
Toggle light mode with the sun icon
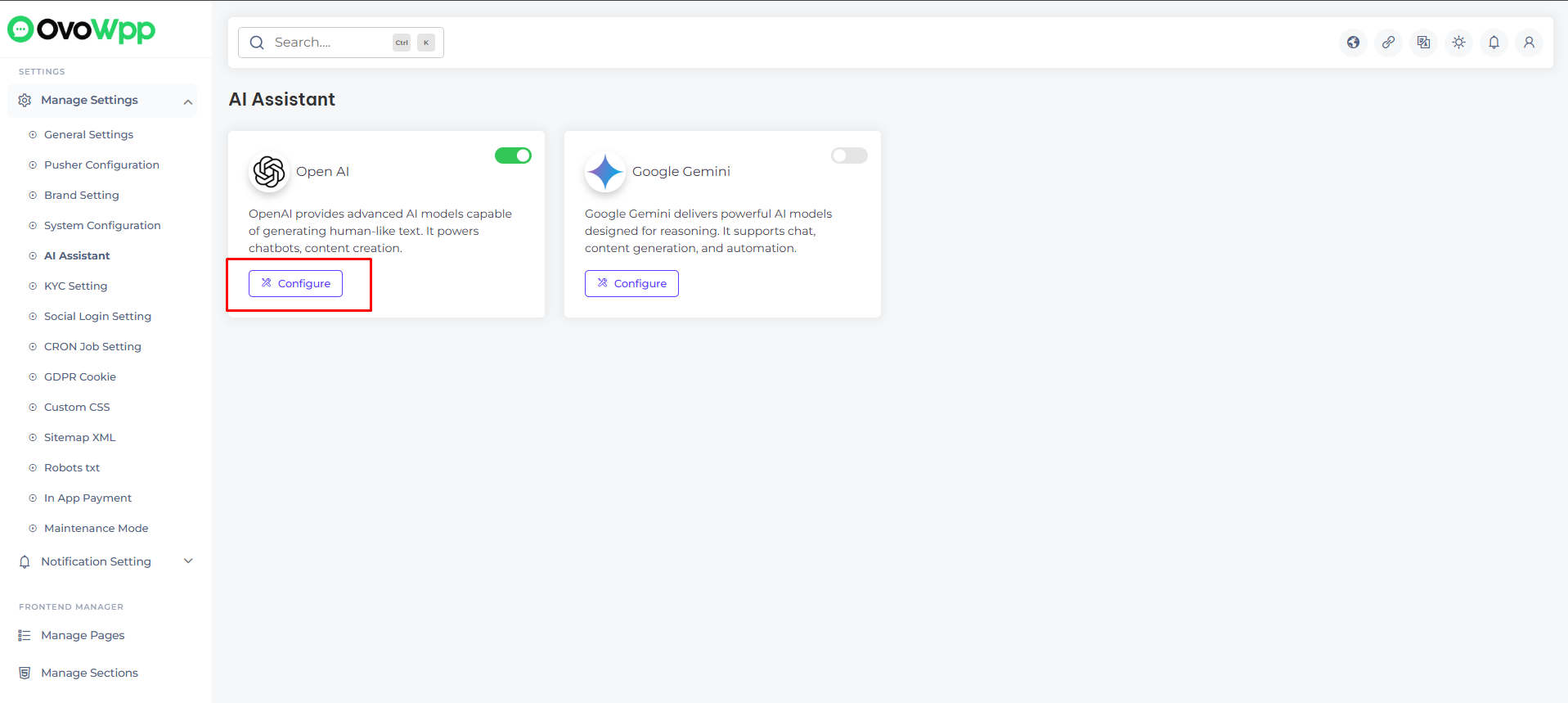[1458, 43]
